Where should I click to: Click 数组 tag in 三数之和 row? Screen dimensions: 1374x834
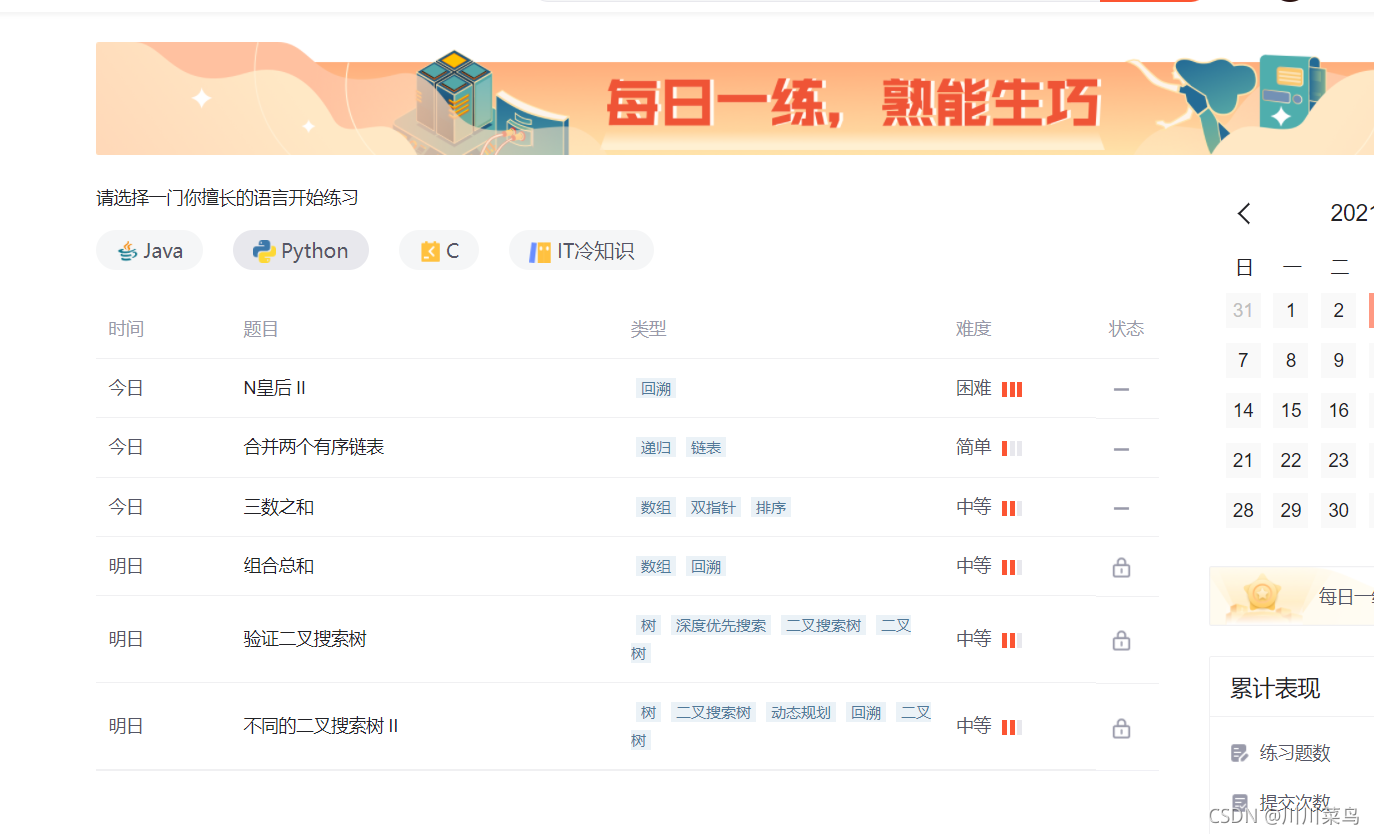tap(656, 508)
